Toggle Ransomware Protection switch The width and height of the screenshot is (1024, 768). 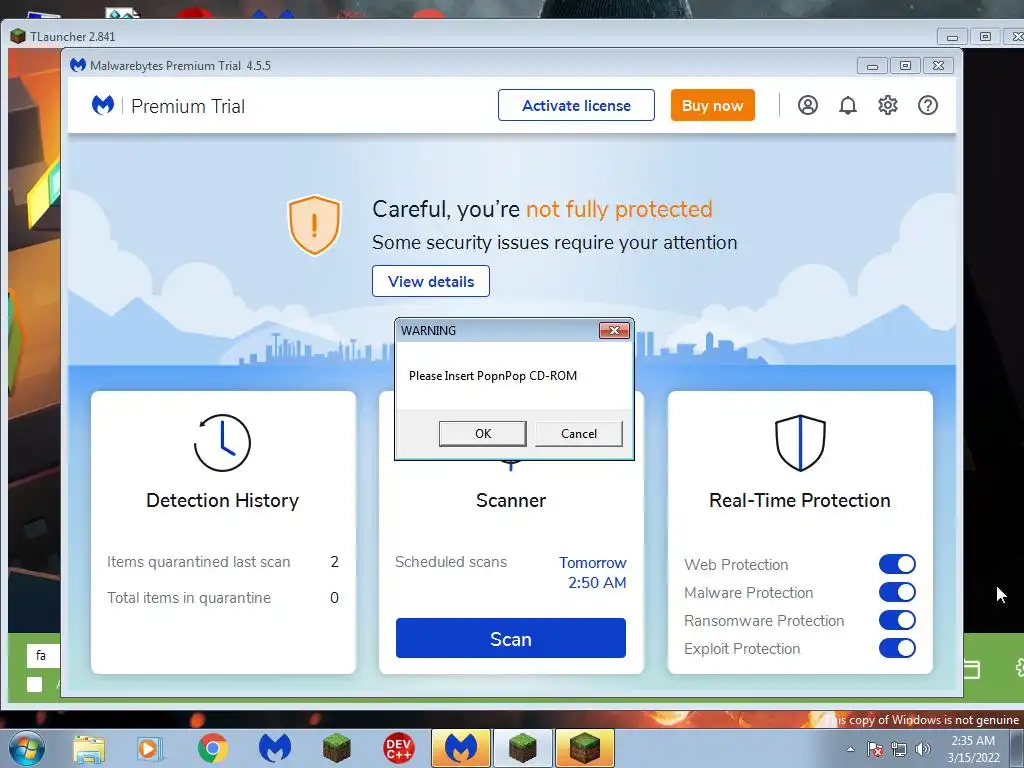(x=897, y=620)
